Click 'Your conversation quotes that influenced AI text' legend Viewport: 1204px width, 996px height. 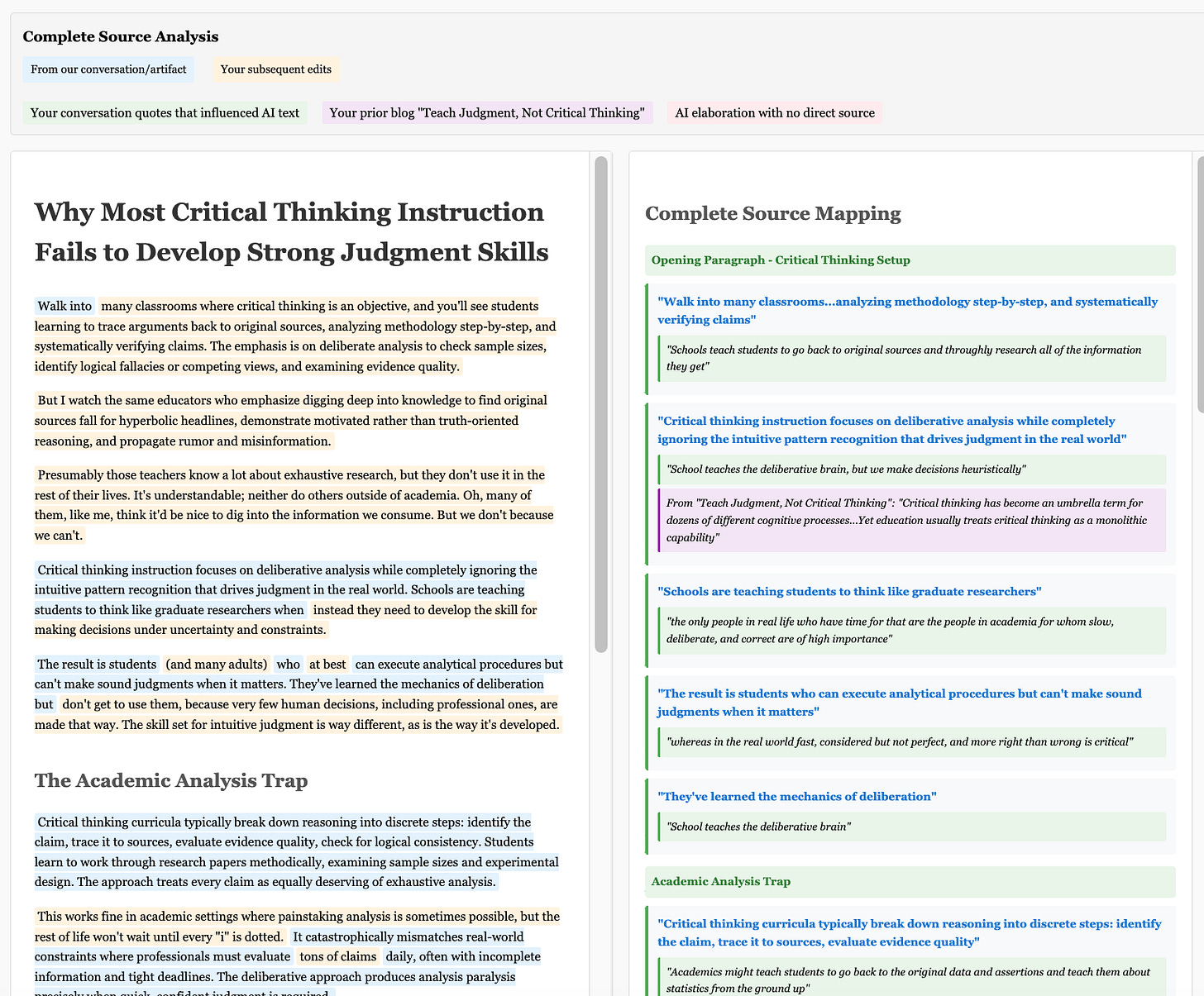click(x=165, y=113)
